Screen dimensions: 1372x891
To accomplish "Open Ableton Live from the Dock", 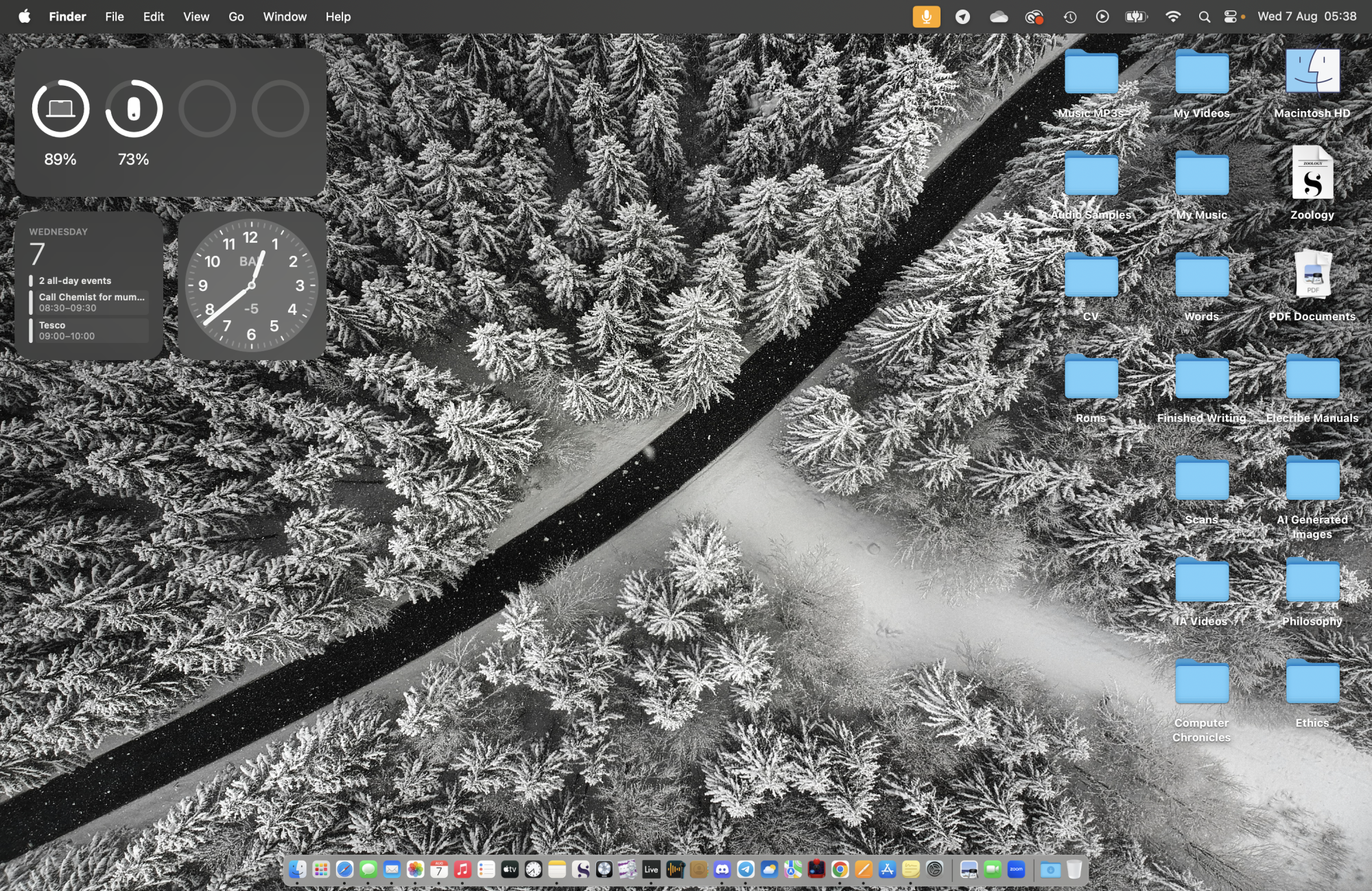I will coord(651,870).
